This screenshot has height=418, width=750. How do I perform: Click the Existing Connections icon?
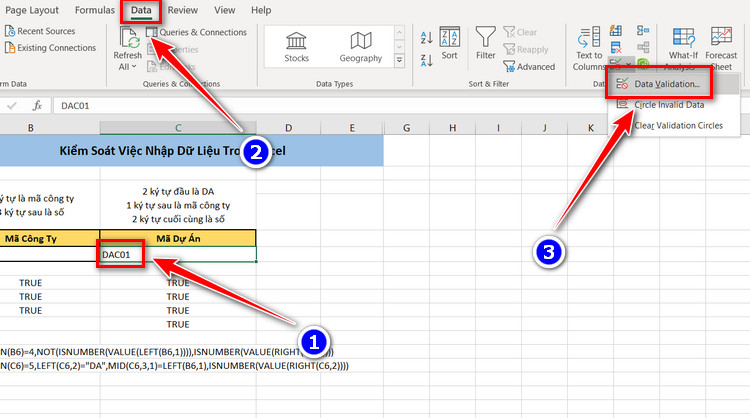(10, 48)
